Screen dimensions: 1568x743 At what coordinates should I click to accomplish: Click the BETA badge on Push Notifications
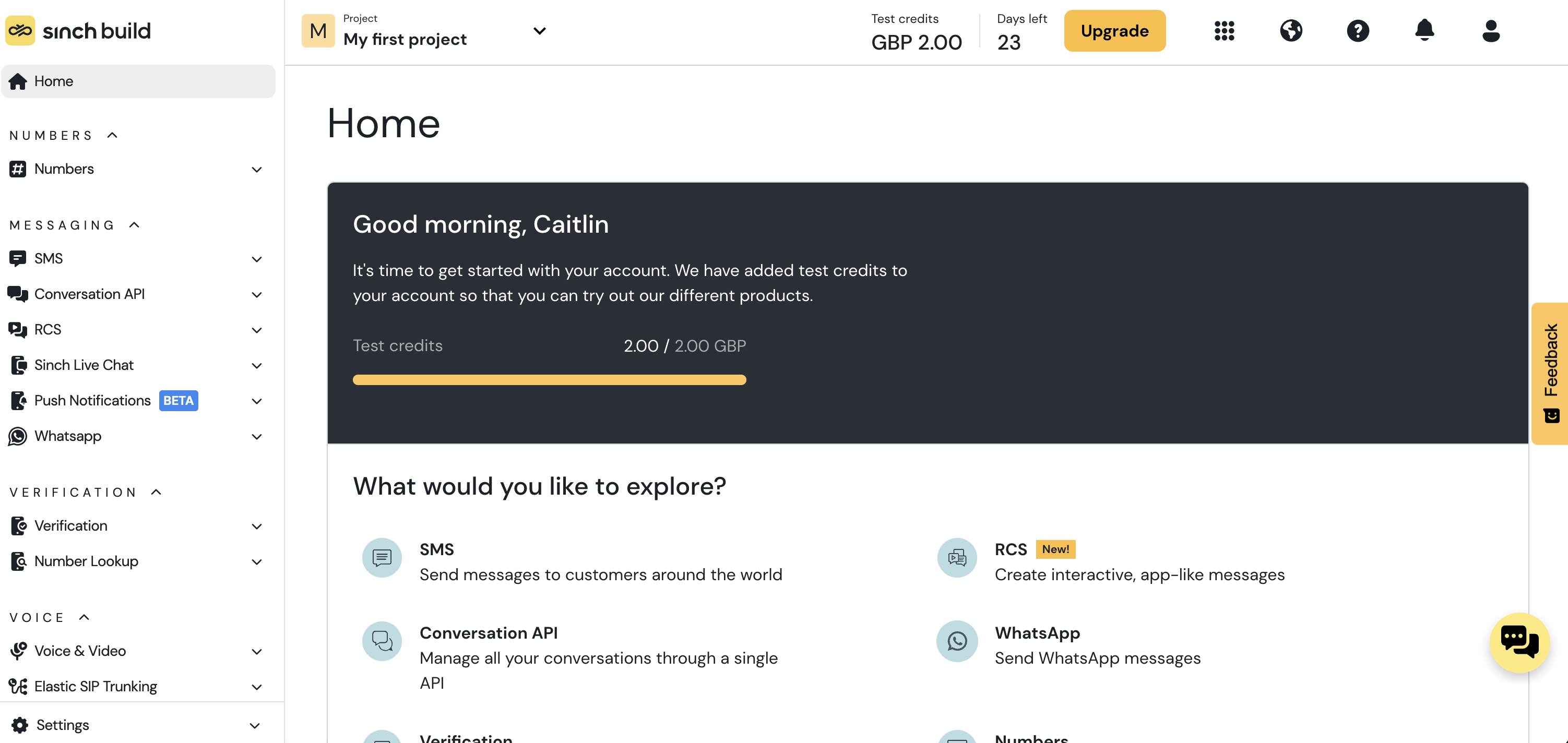(x=179, y=400)
